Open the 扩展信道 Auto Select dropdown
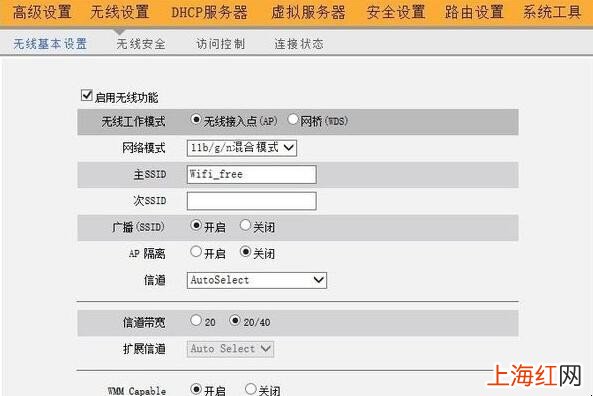 point(230,349)
